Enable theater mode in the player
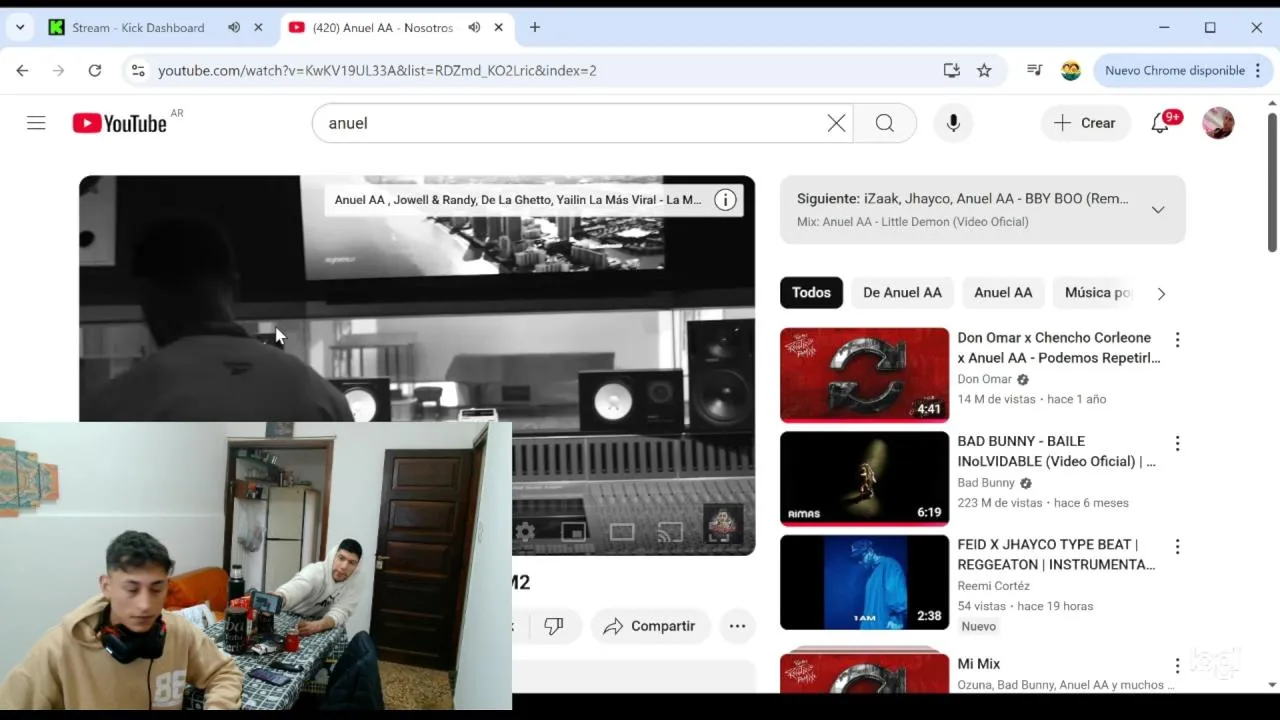The image size is (1280, 720). 622,532
